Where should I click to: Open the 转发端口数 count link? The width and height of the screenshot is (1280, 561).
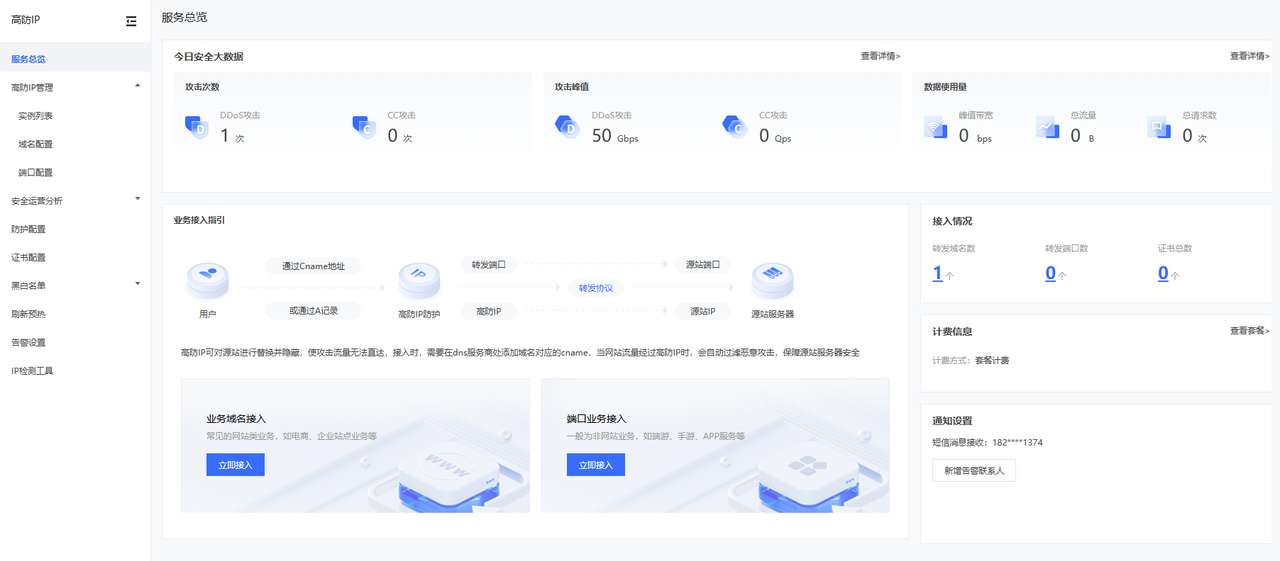click(1051, 273)
